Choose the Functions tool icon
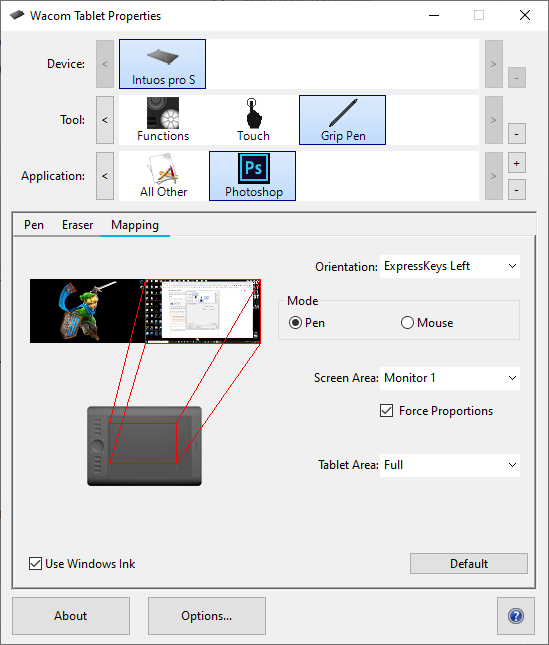The height and width of the screenshot is (645, 549). tap(163, 120)
